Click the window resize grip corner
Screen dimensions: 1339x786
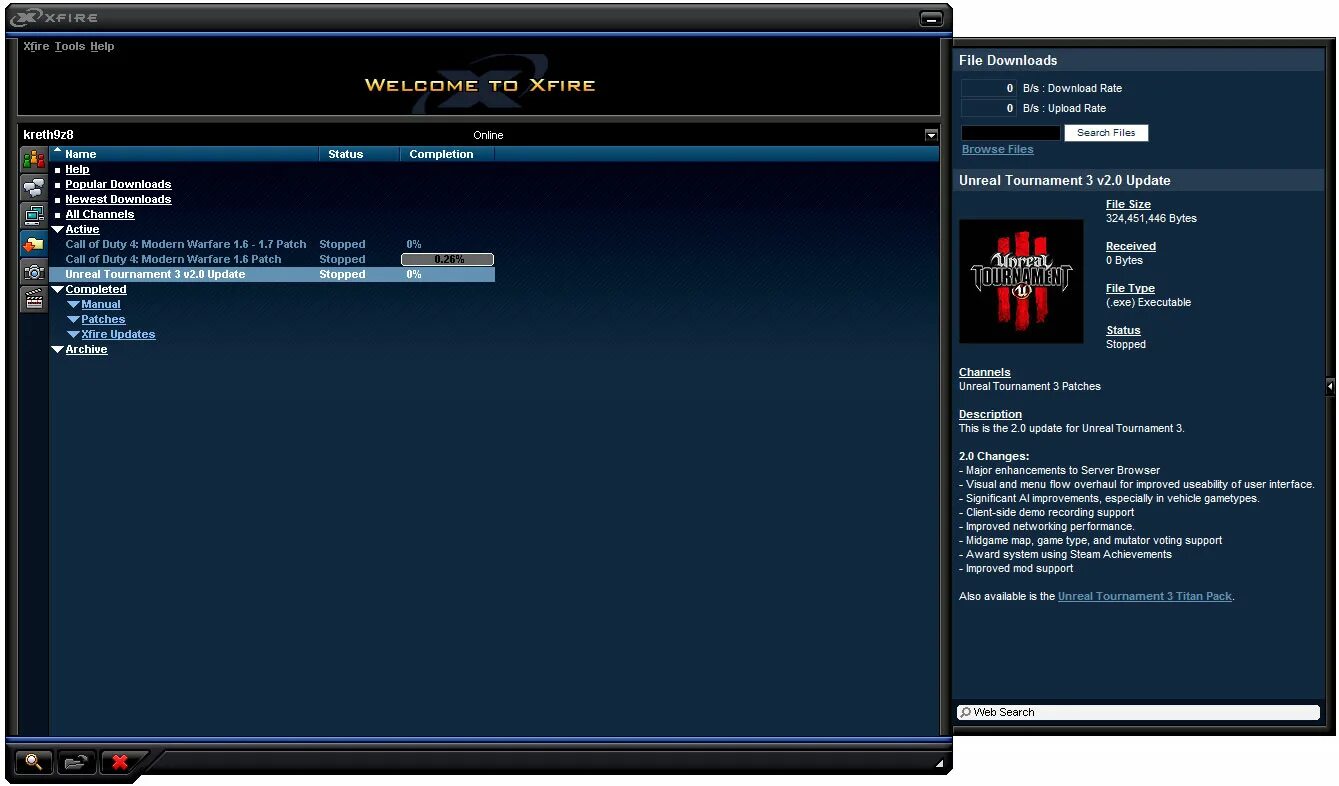point(939,765)
